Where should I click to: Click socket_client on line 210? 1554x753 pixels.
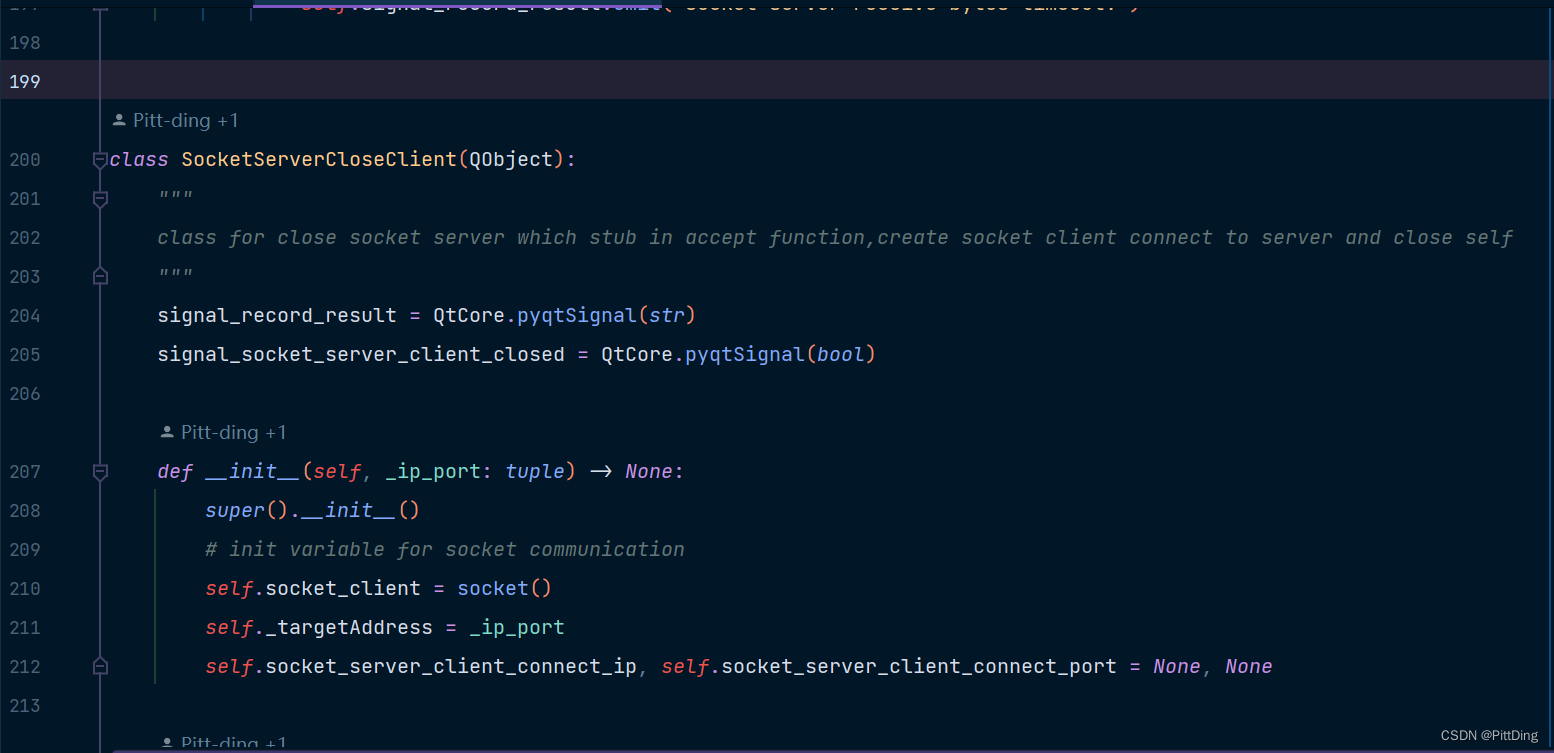(343, 589)
